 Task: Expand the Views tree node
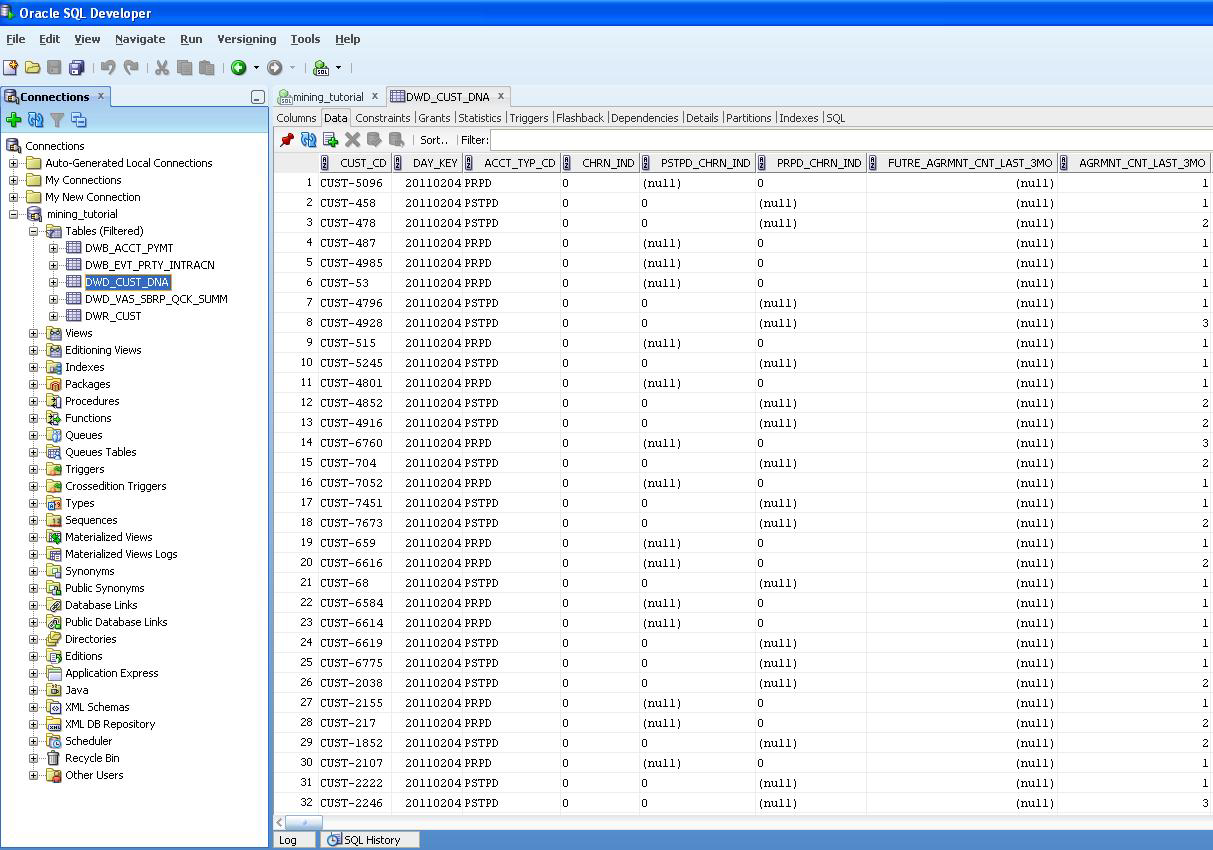tap(34, 333)
